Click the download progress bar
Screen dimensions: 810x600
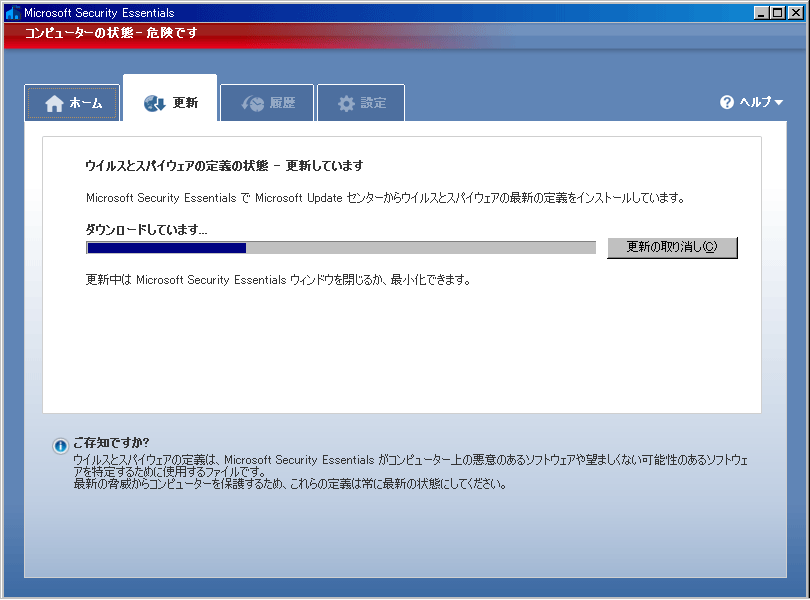click(341, 248)
